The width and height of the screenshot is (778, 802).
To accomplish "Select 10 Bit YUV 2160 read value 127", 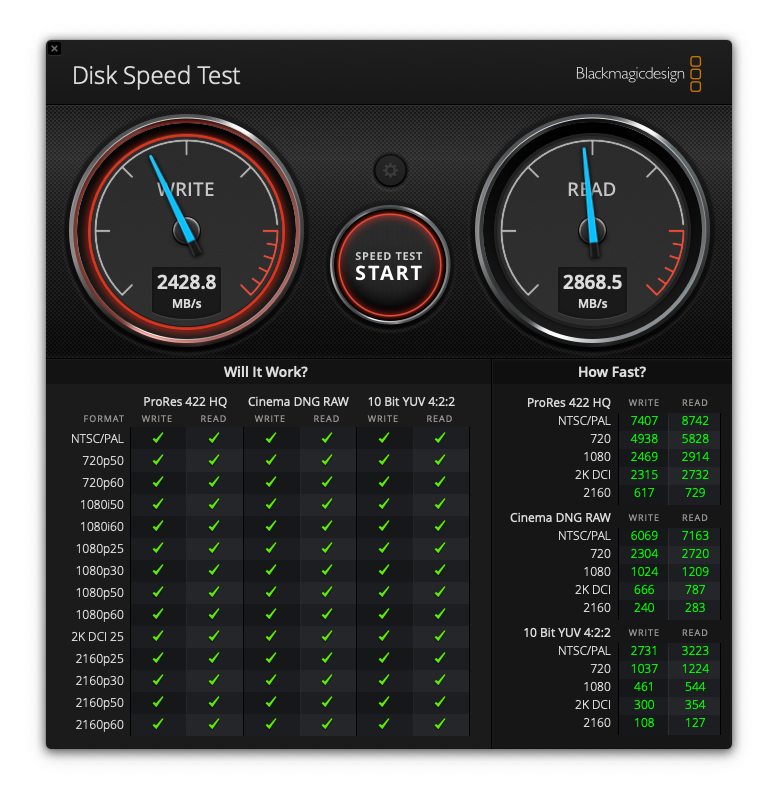I will pyautogui.click(x=695, y=723).
